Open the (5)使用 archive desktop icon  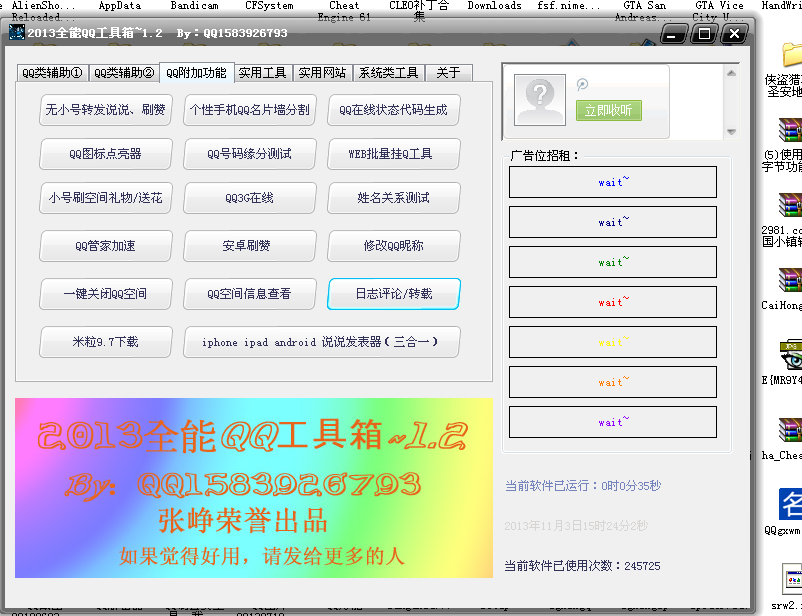tap(790, 130)
